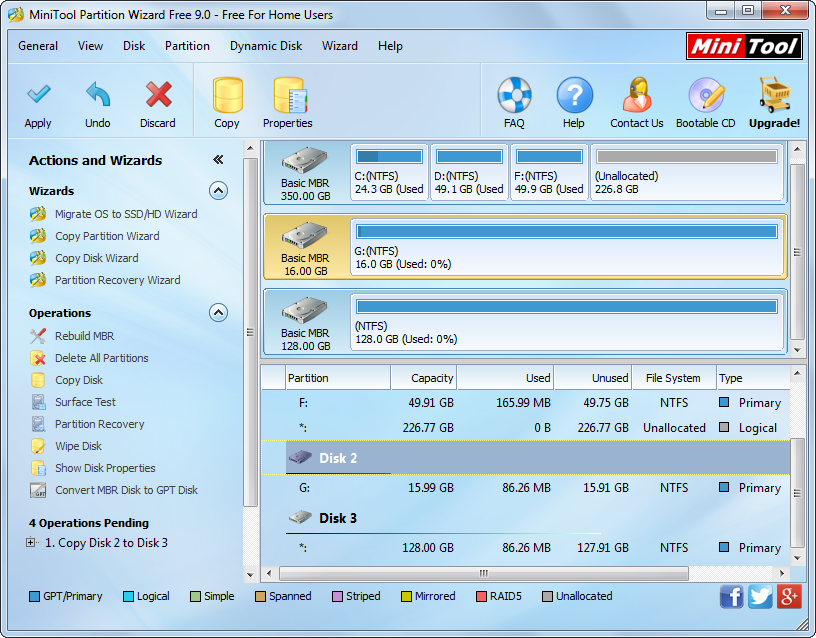Screen dimensions: 816x638
Task: Launch Copy Partition Wizard
Action: (107, 236)
